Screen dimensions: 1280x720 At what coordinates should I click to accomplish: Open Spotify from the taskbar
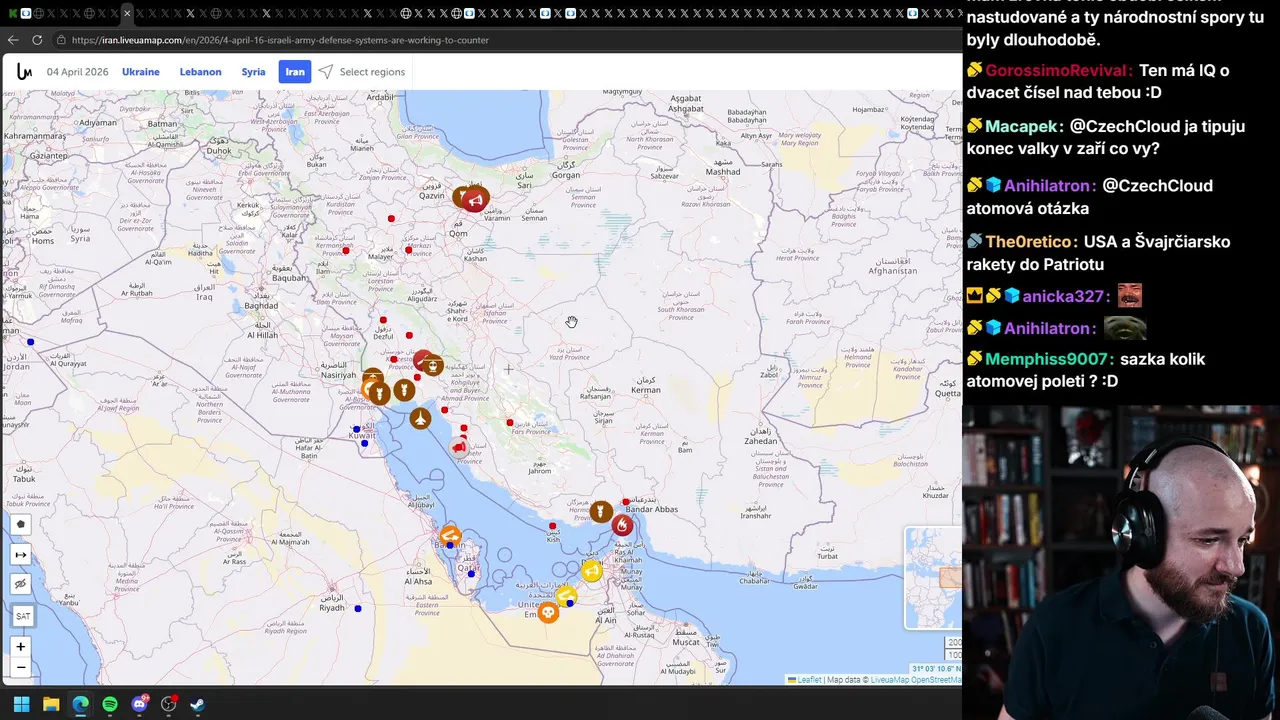[x=110, y=704]
